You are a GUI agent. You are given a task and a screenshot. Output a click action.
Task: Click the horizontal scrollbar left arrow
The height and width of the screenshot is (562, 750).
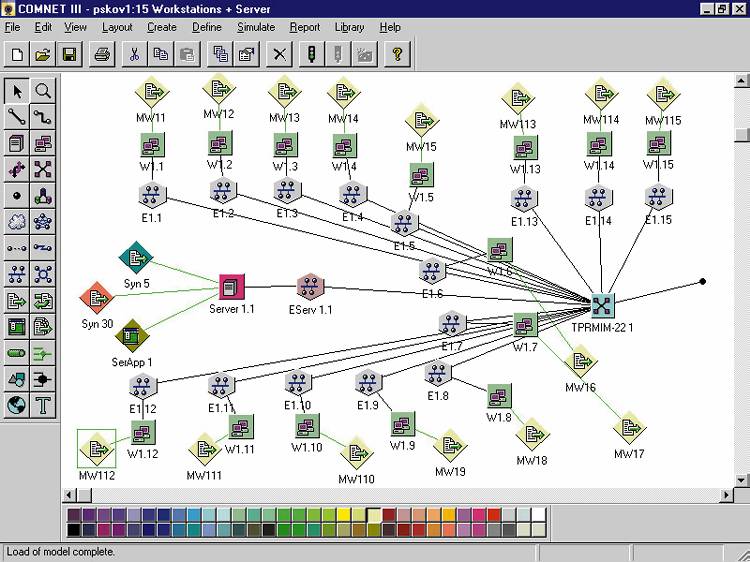pyautogui.click(x=69, y=495)
